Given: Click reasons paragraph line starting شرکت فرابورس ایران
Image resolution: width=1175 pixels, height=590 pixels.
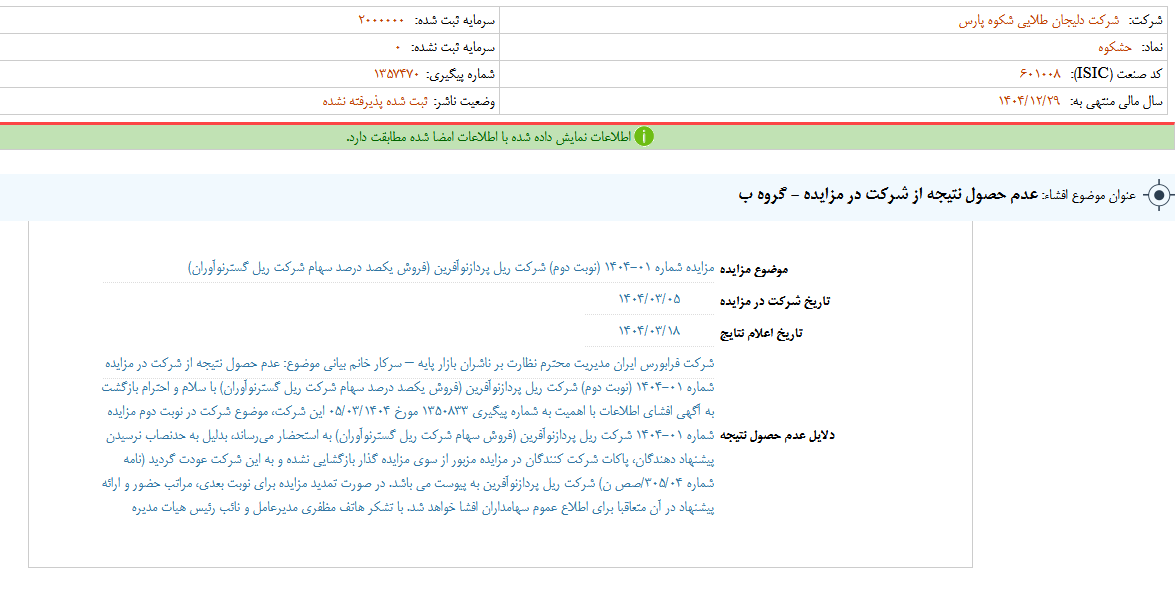Looking at the screenshot, I should click(408, 364).
